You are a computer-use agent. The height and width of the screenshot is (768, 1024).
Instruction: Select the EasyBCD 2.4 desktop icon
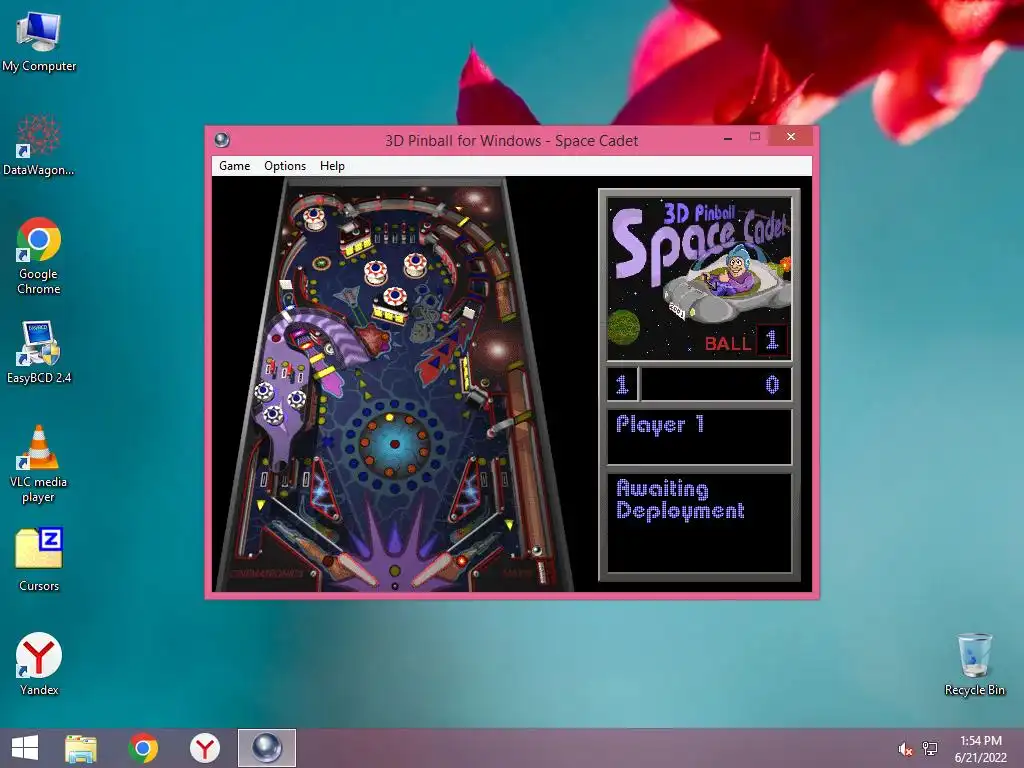point(39,353)
